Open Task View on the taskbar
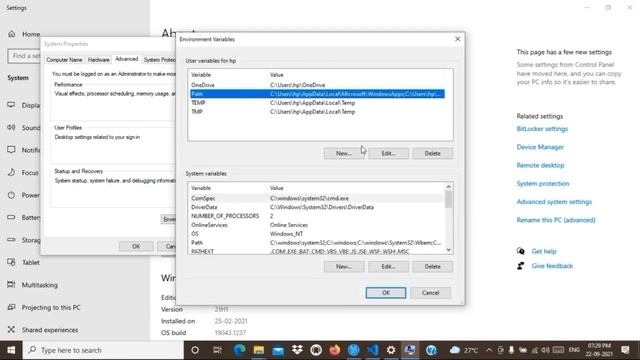The width and height of the screenshot is (640, 360). coord(217,350)
